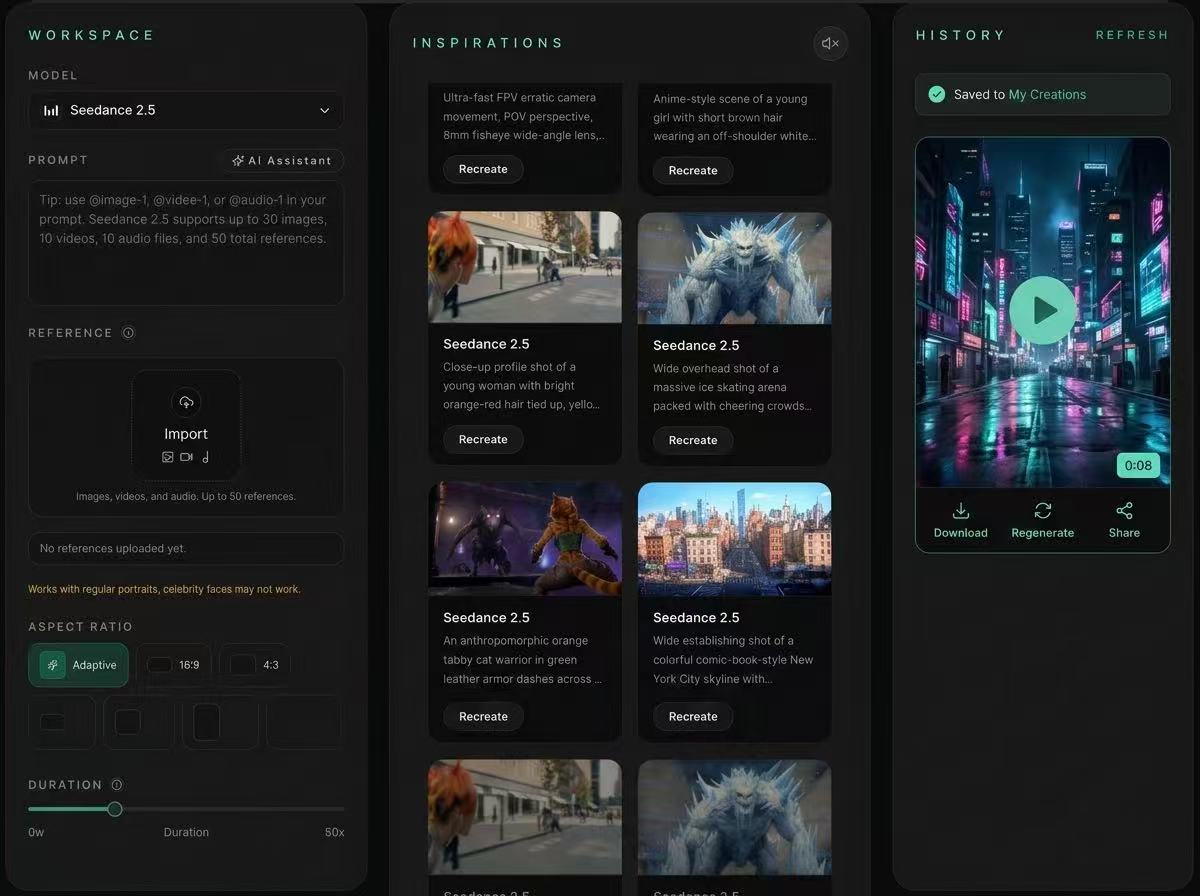
Task: Click the 'Saved to' notification banner
Action: [x=1043, y=94]
